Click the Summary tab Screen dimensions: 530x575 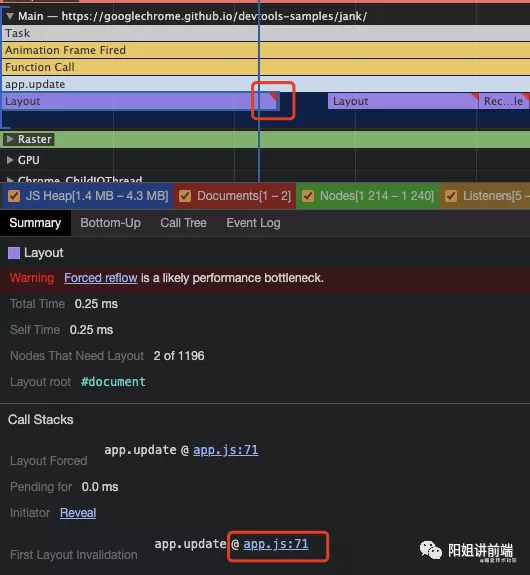click(35, 223)
